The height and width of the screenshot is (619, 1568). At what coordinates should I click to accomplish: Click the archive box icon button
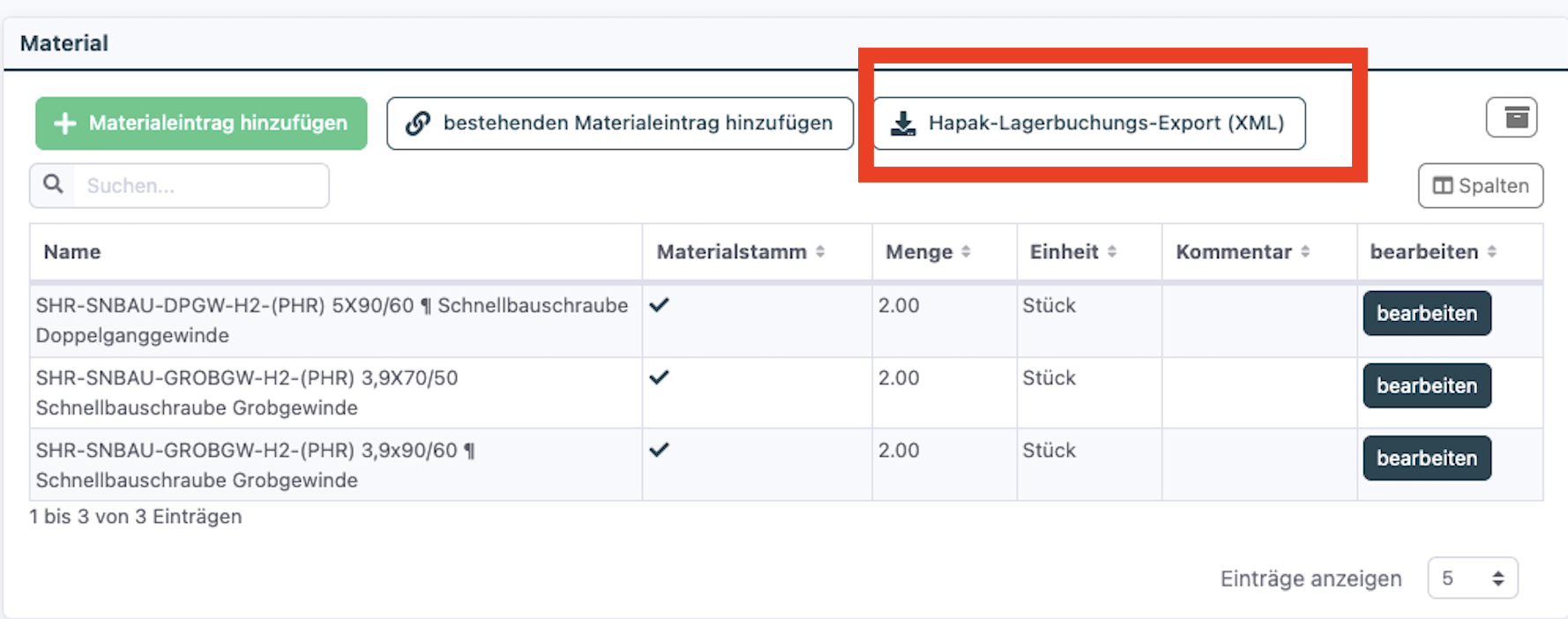(1512, 117)
